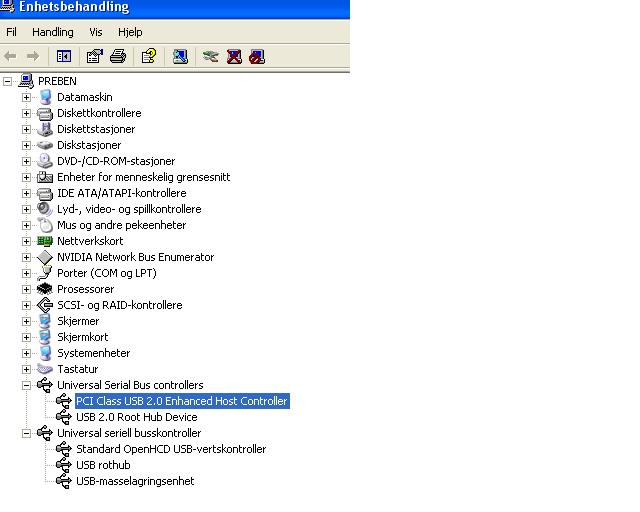Click the Enhetsbehandling title bar
Image resolution: width=640 pixels, height=512 pixels.
pos(175,8)
